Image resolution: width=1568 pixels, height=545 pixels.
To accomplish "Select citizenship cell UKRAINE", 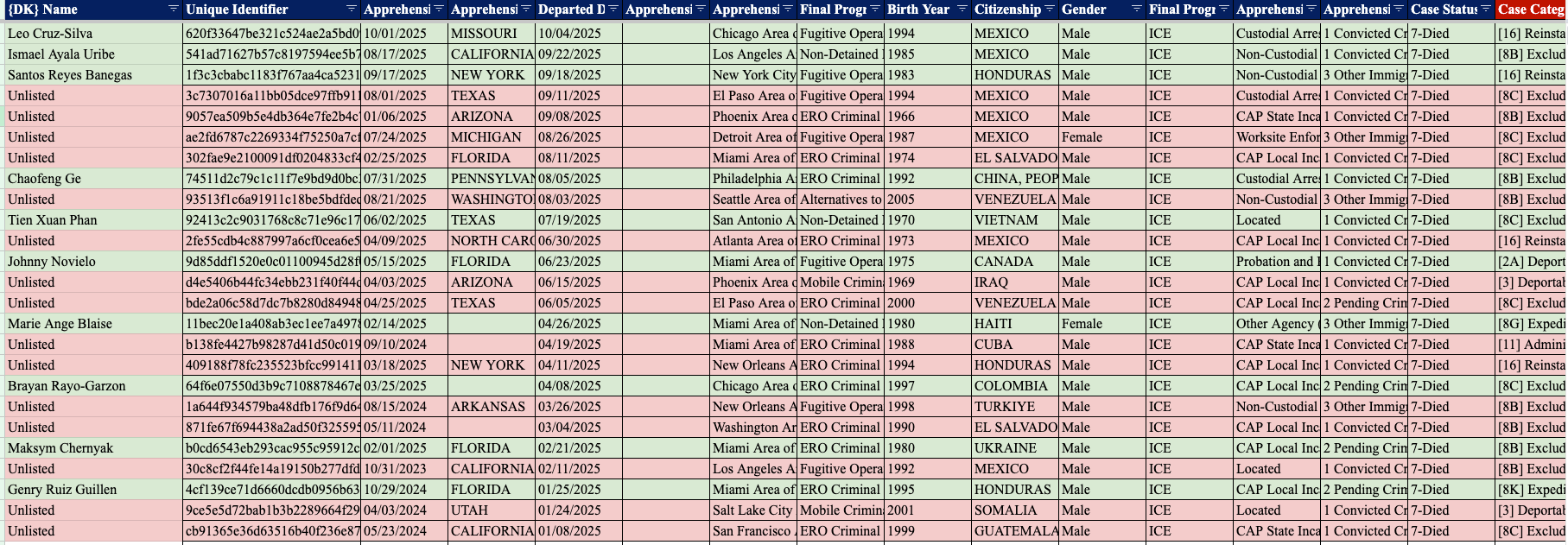I will (x=1015, y=448).
